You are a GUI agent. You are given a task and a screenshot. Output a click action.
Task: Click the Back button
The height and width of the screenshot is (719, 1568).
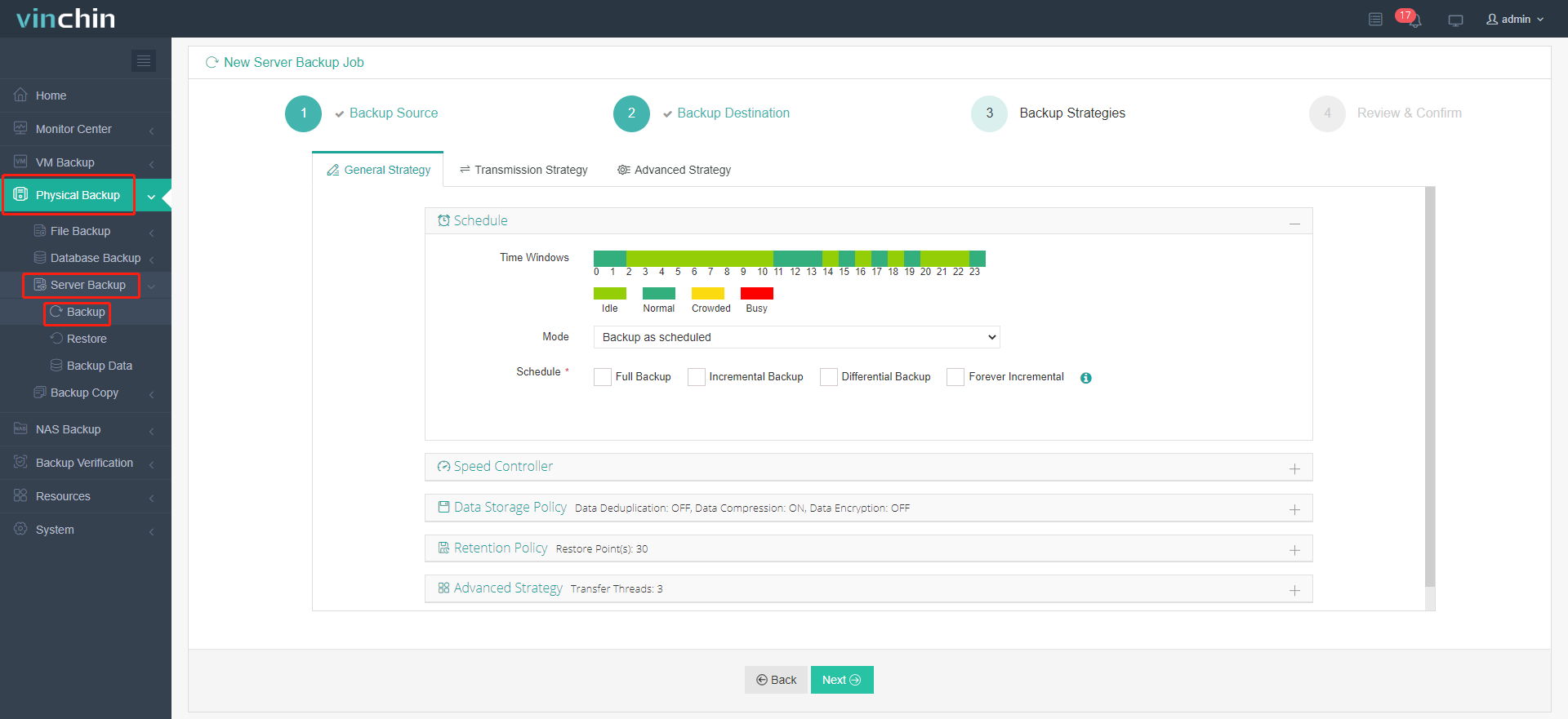[776, 680]
